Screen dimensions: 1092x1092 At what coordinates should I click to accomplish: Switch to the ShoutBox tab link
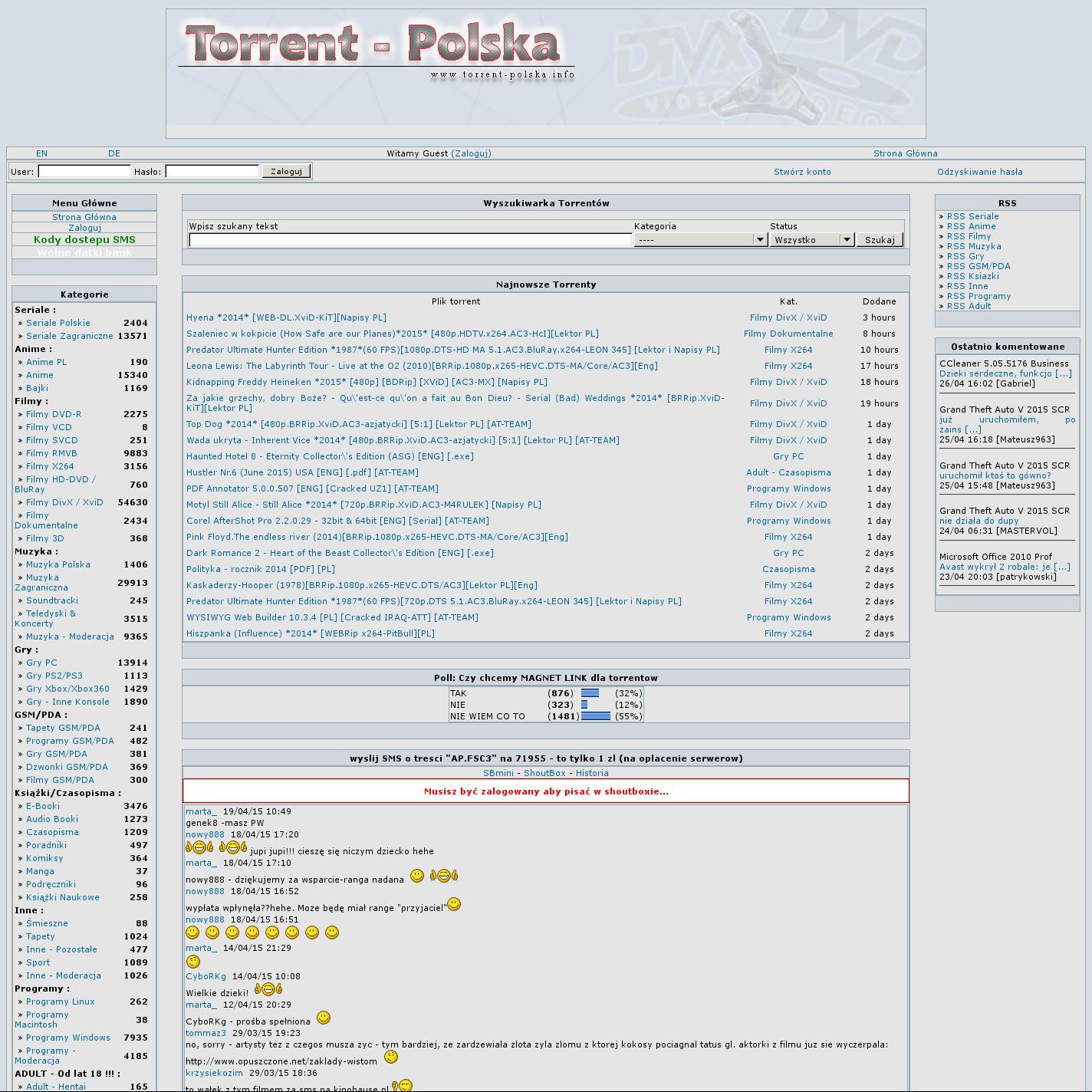tap(544, 773)
